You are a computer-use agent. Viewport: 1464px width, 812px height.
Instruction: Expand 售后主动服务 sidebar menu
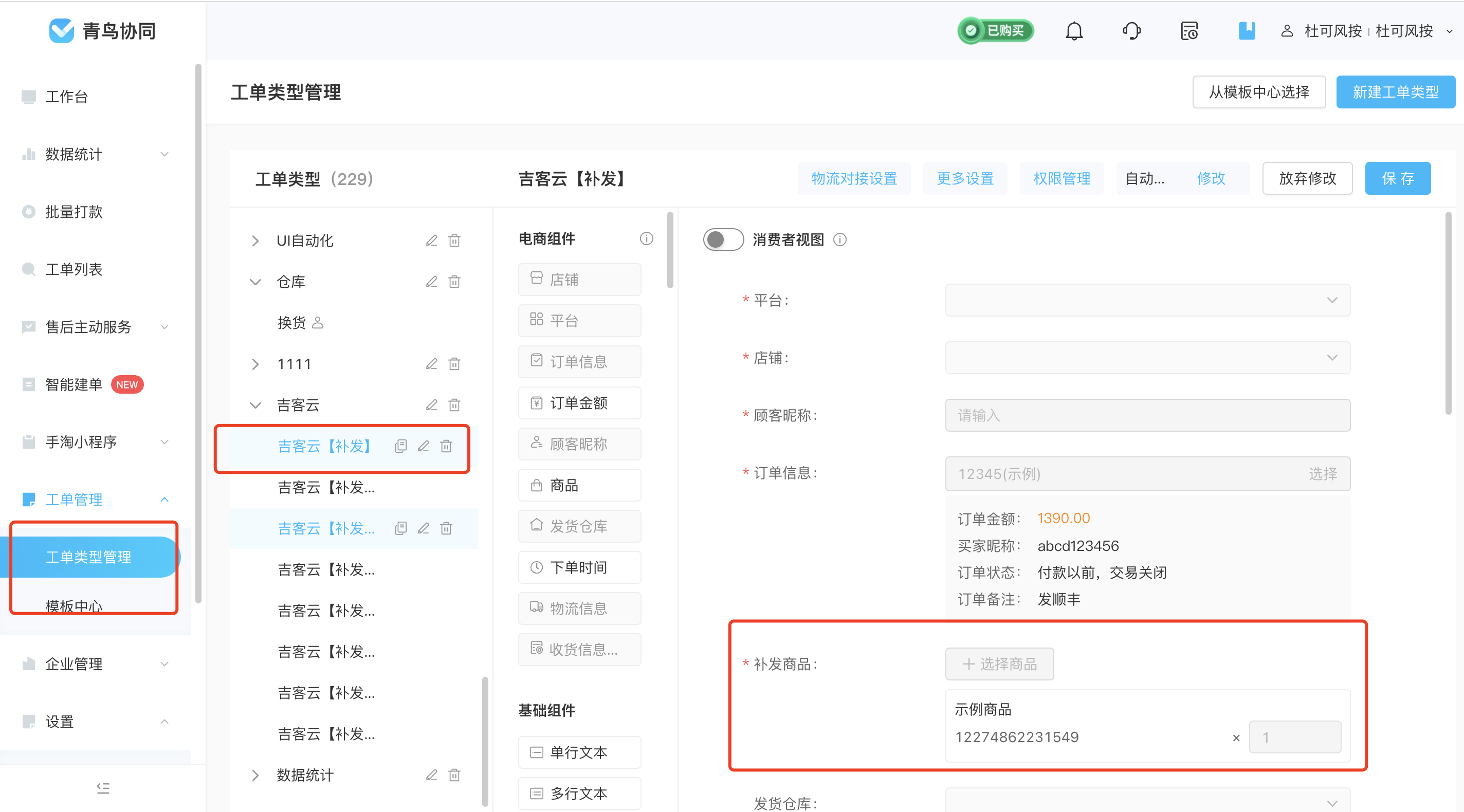[x=96, y=327]
